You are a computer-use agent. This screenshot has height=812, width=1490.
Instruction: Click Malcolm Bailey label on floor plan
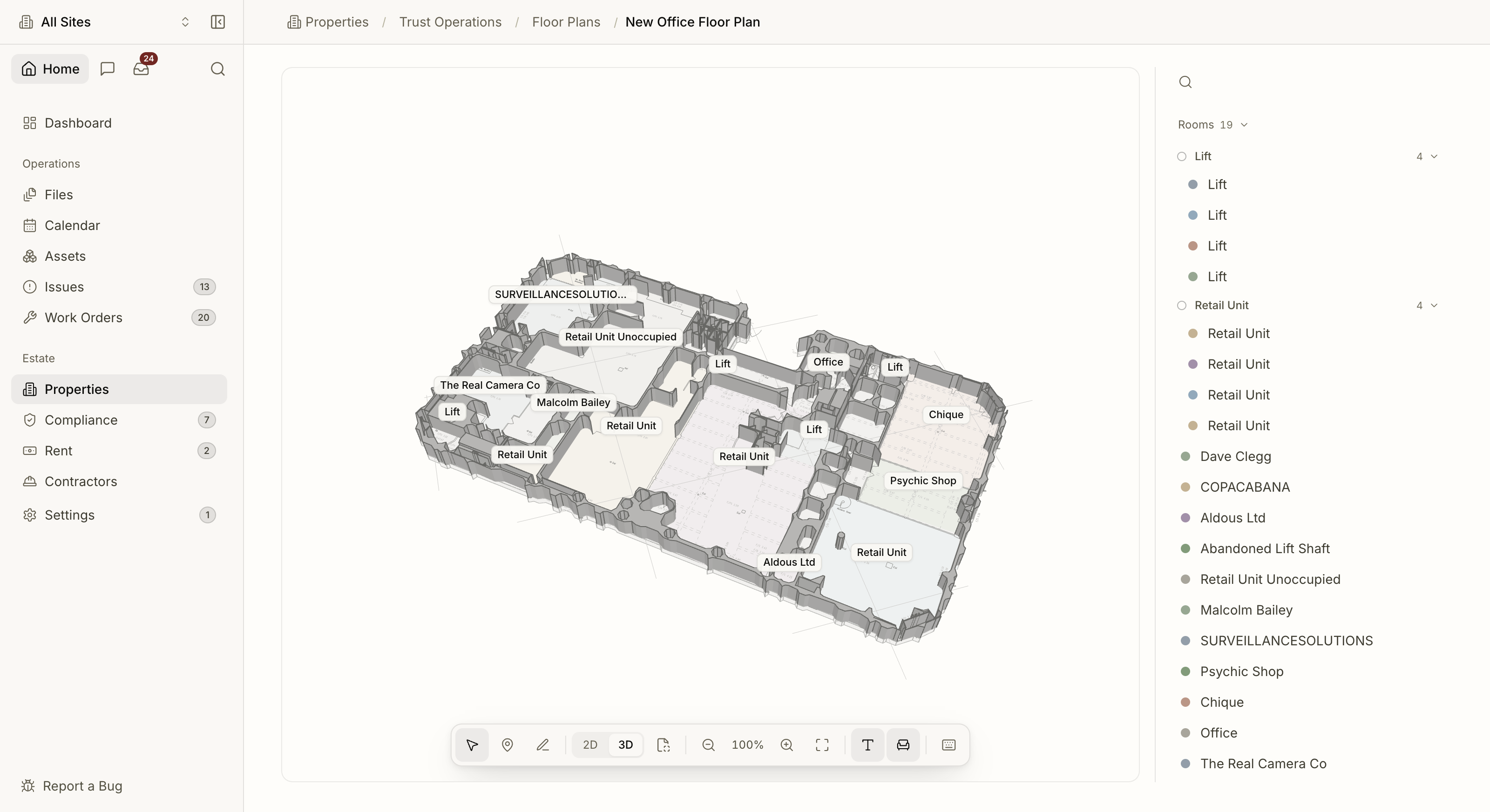pos(573,403)
